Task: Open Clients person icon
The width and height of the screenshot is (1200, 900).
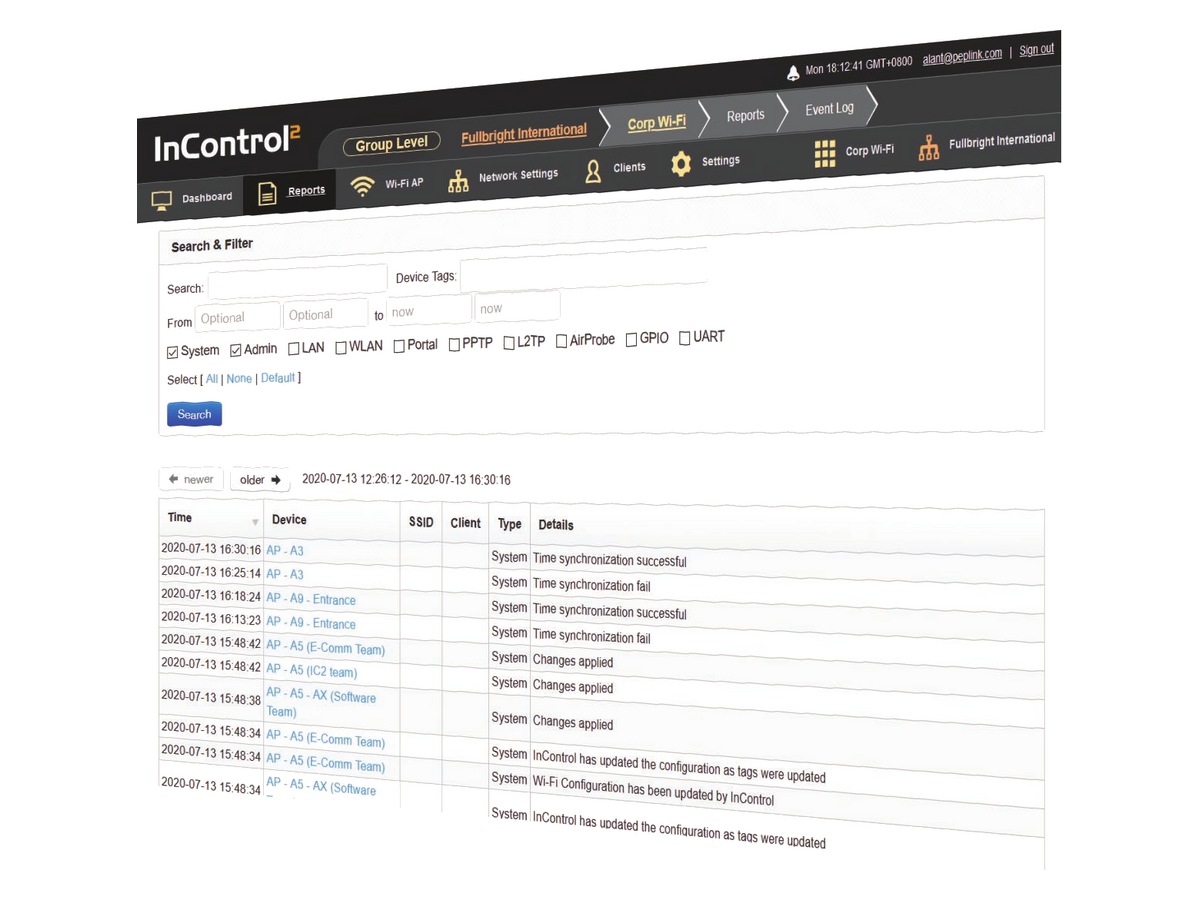Action: [x=593, y=171]
